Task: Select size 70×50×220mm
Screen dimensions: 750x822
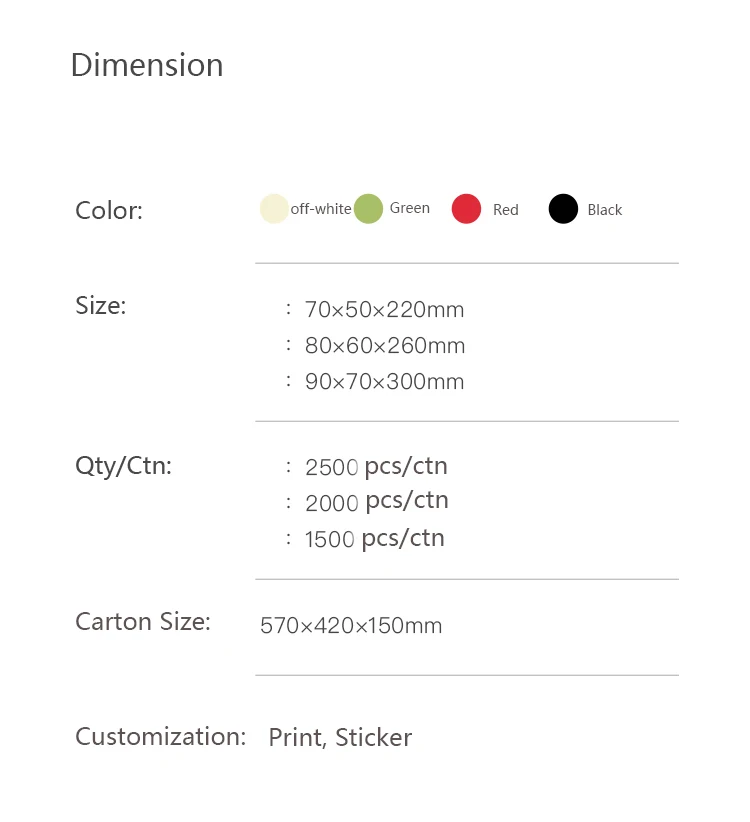Action: point(384,310)
